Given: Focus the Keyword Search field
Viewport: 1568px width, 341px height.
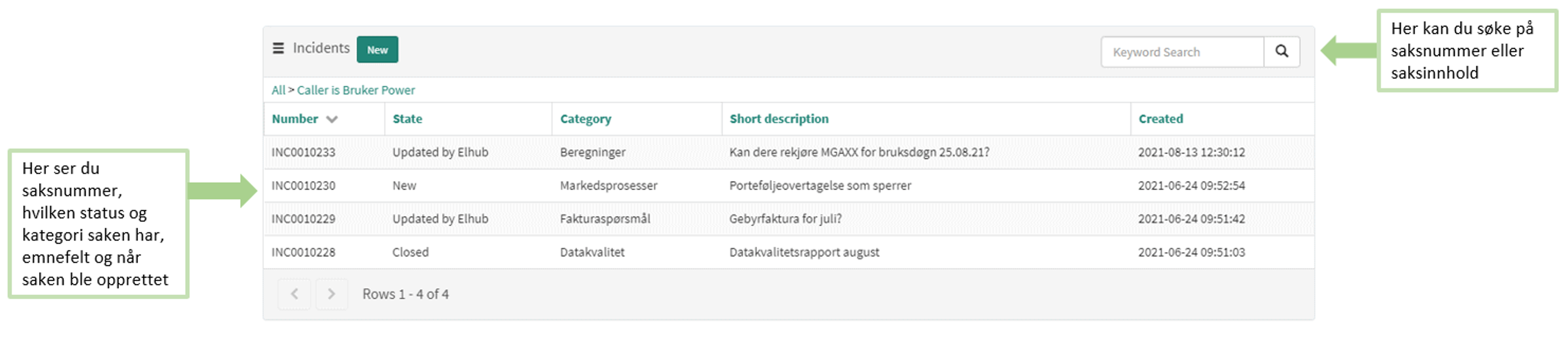Looking at the screenshot, I should [1182, 52].
